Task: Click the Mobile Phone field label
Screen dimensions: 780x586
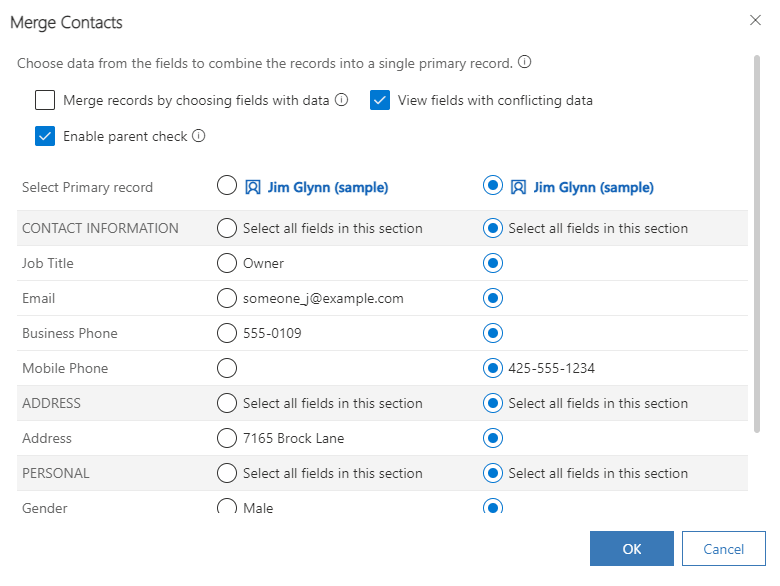Action: 65,368
